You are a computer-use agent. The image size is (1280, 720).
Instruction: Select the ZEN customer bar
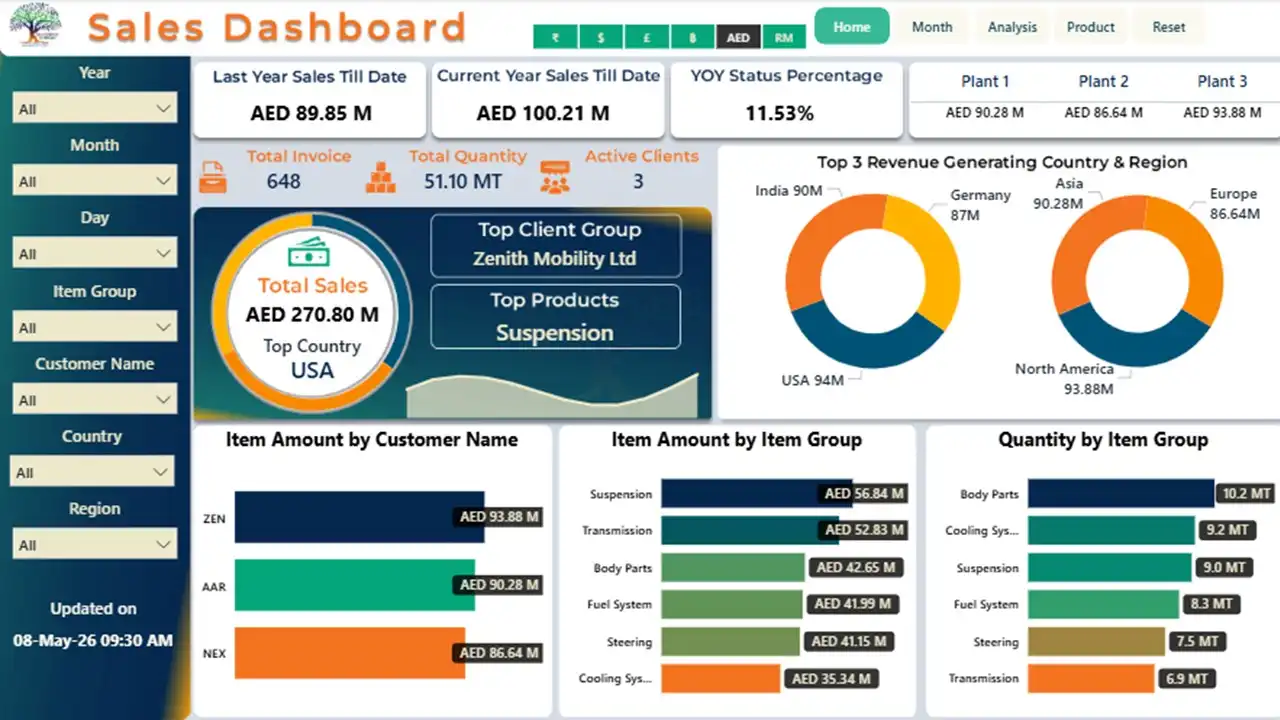point(359,517)
